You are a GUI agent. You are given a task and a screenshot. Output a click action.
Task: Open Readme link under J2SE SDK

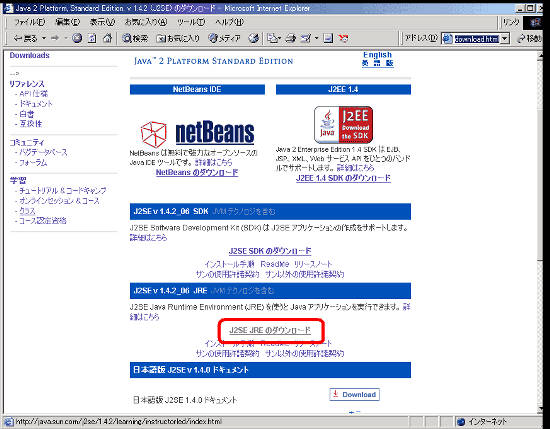click(x=275, y=264)
